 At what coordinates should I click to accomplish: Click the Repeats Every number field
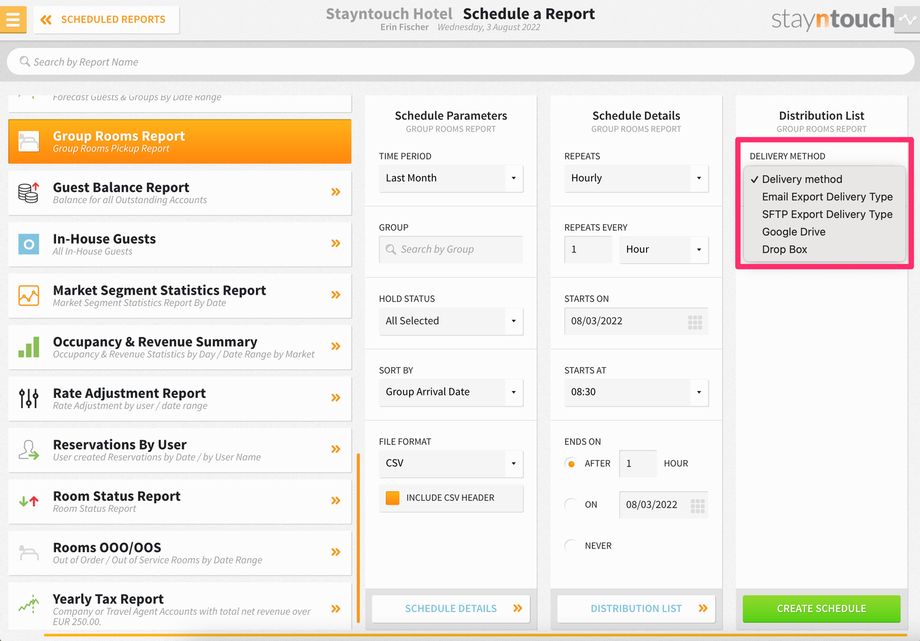[588, 249]
